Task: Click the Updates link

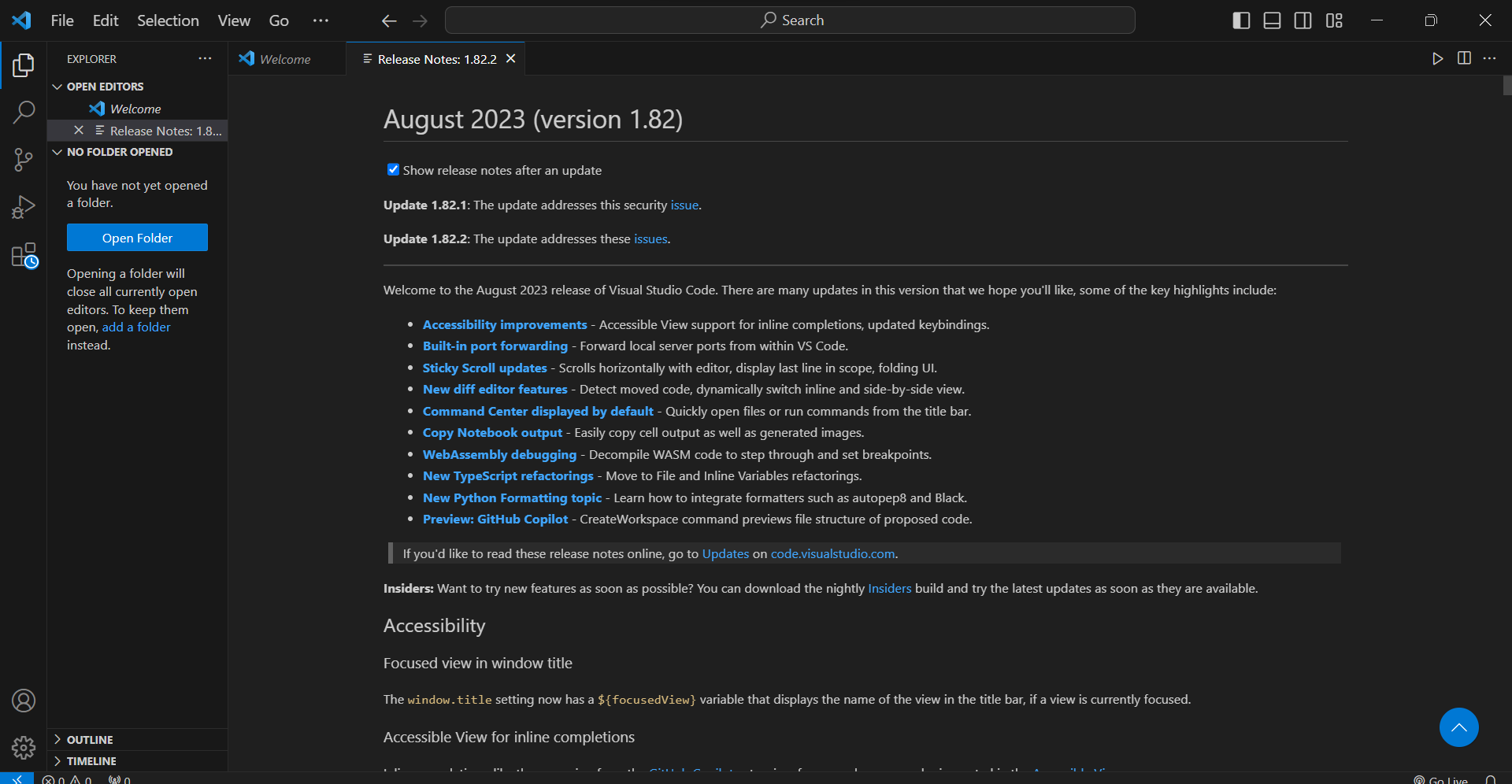Action: click(725, 553)
